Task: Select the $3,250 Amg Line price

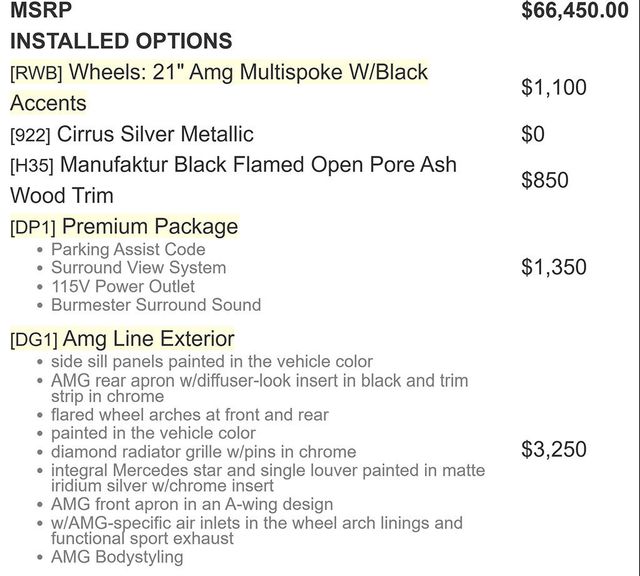Action: click(x=554, y=449)
